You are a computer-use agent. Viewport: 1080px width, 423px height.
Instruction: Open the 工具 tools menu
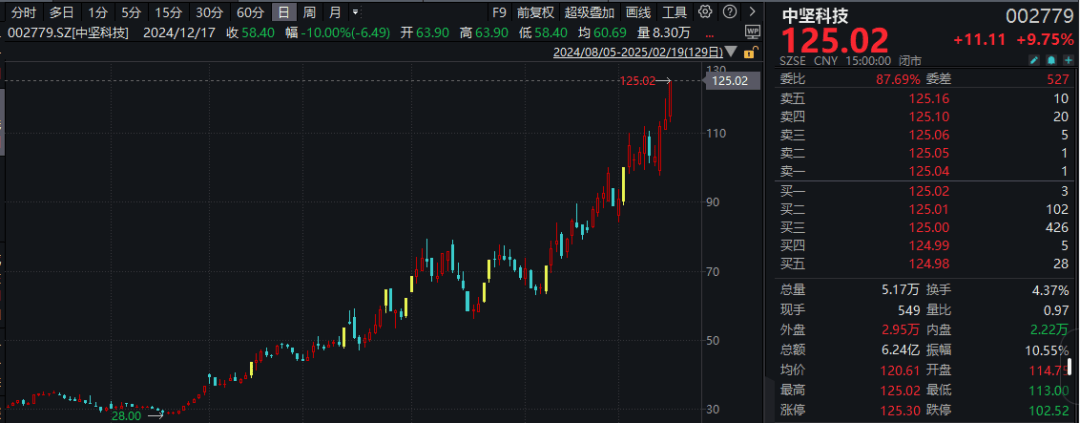tap(674, 12)
